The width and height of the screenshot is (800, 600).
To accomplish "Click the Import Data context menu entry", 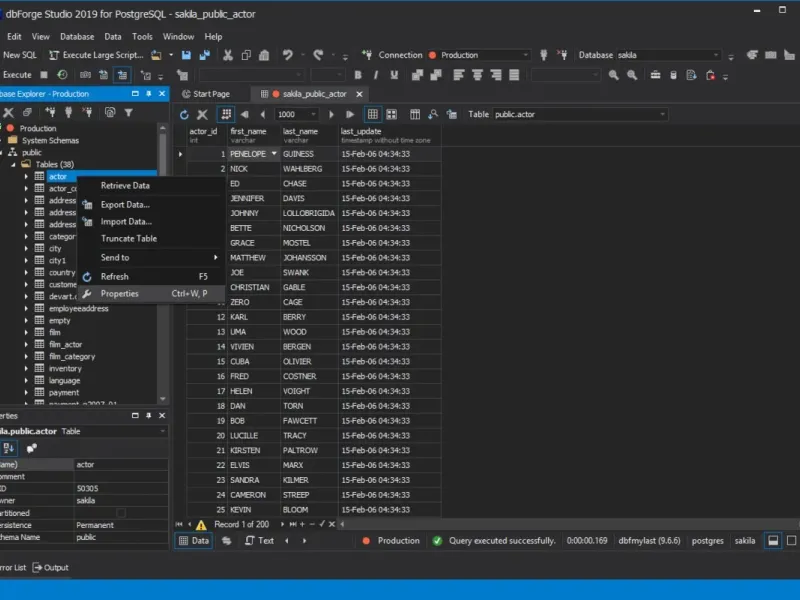I will [x=152, y=221].
